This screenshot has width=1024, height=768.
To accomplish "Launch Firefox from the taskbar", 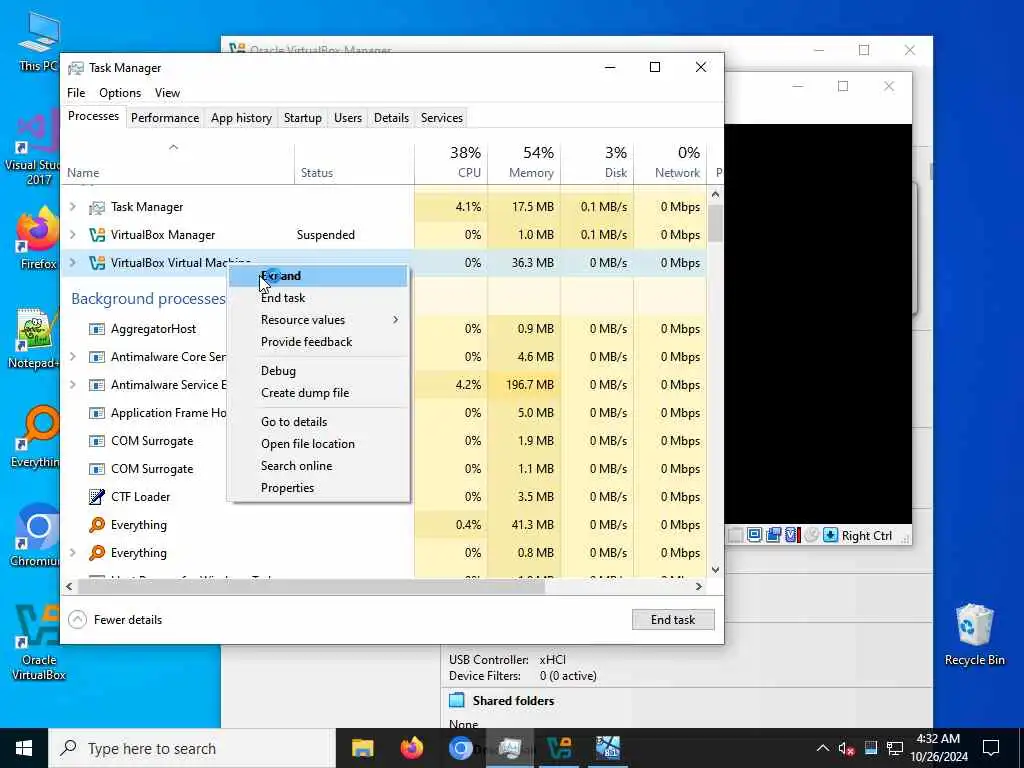I will [411, 748].
